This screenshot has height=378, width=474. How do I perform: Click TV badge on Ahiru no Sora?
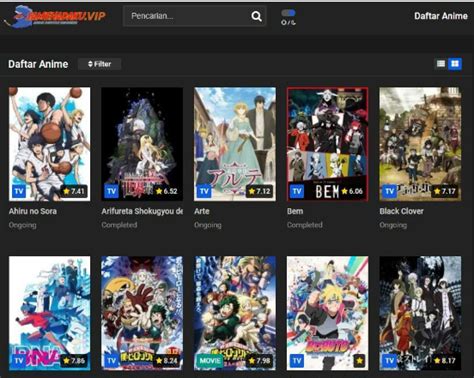point(19,191)
